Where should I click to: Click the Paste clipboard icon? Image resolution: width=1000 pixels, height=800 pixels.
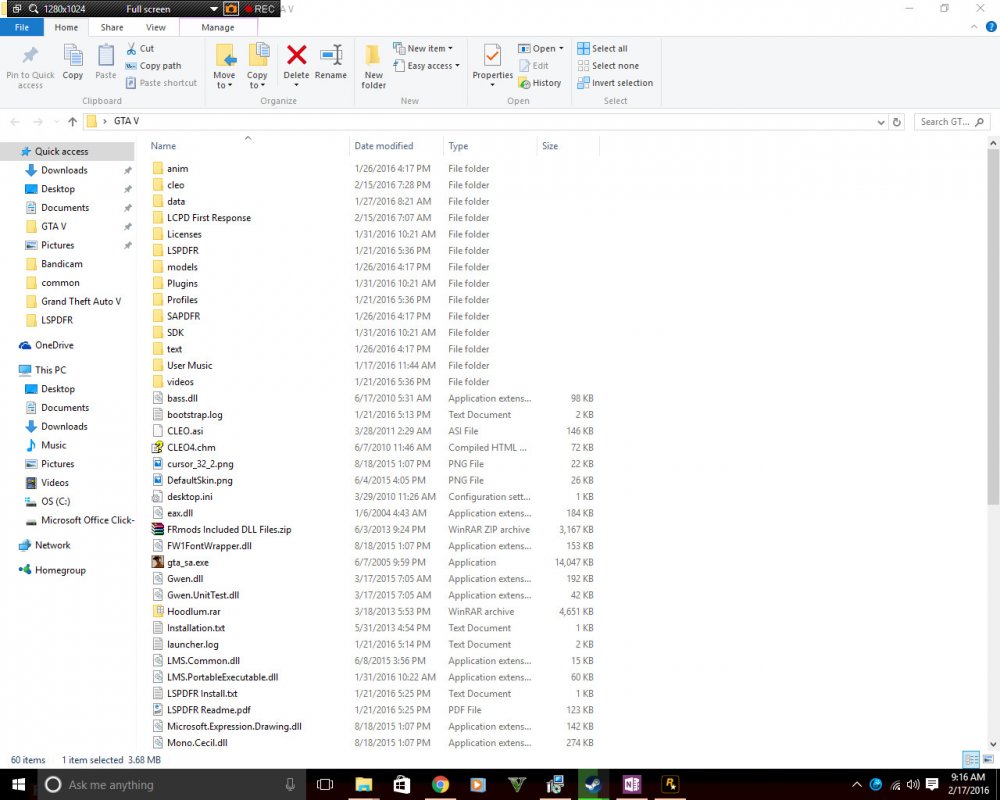(x=106, y=55)
